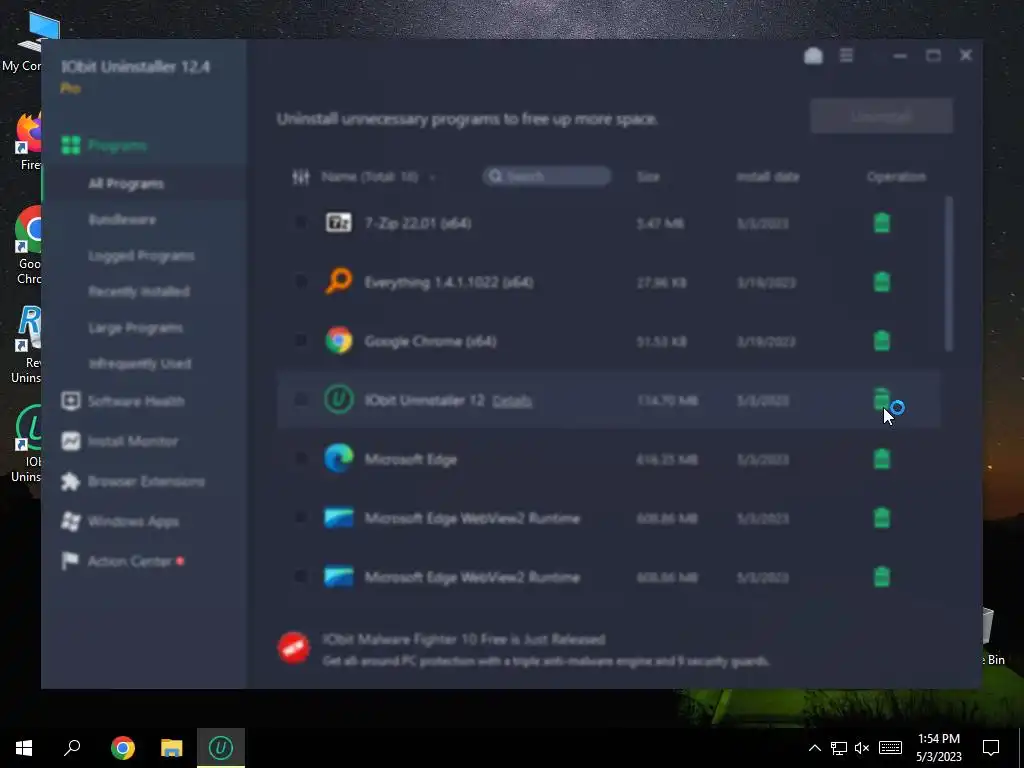This screenshot has height=768, width=1024.
Task: Click the trash icon for Everything 1.4.1.1022
Action: click(882, 281)
